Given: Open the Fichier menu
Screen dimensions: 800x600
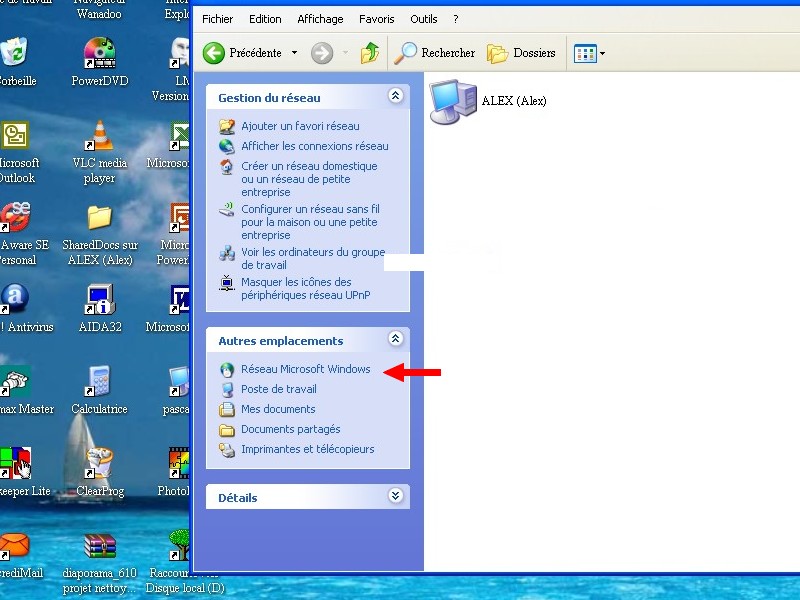Looking at the screenshot, I should [x=218, y=19].
